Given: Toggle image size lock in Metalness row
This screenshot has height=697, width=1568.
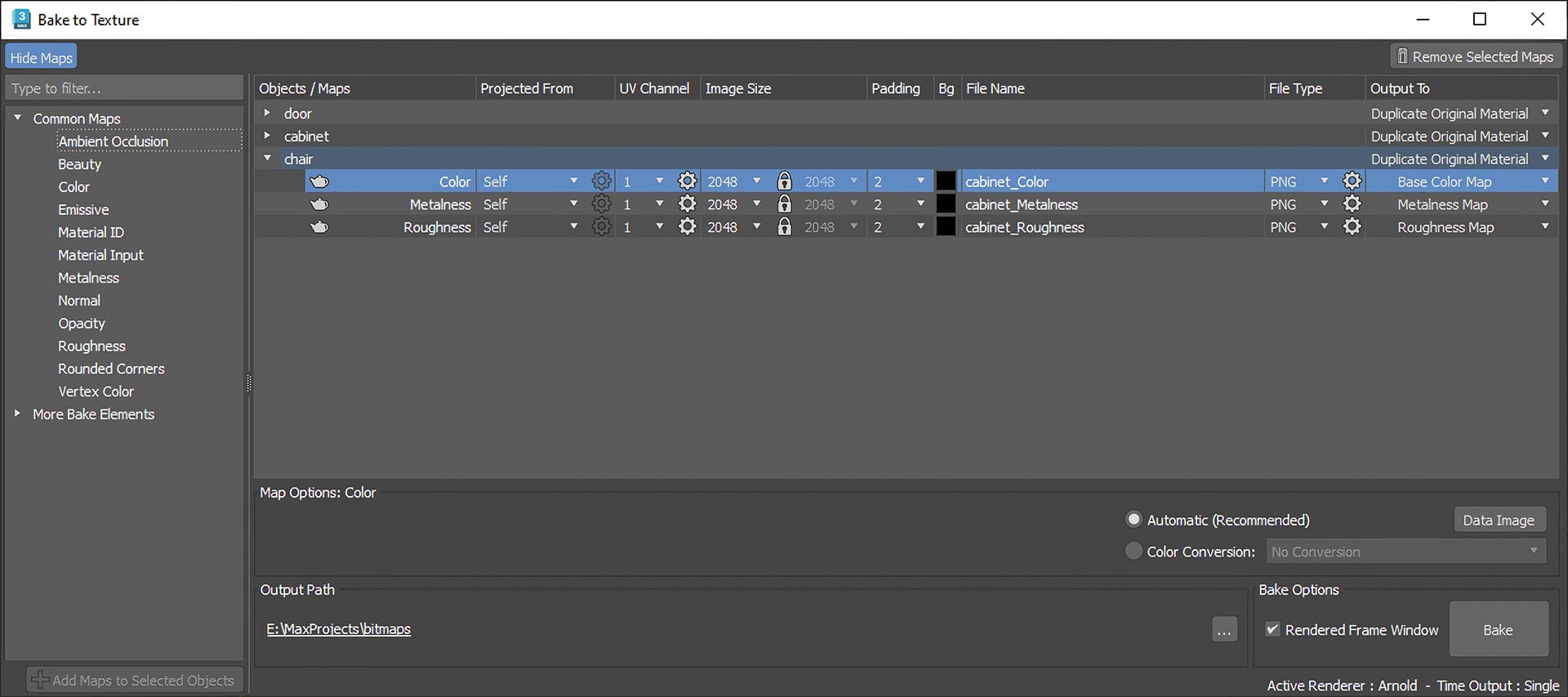Looking at the screenshot, I should (784, 204).
